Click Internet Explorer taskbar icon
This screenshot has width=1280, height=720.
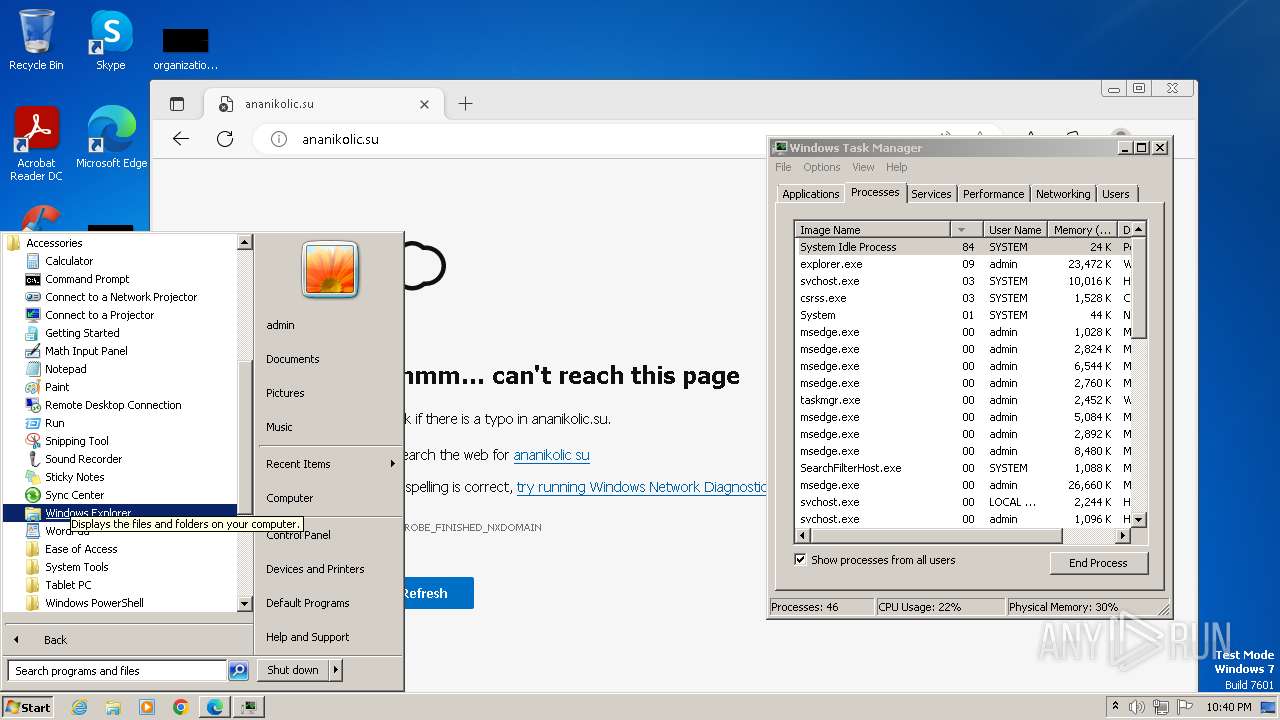(80, 707)
